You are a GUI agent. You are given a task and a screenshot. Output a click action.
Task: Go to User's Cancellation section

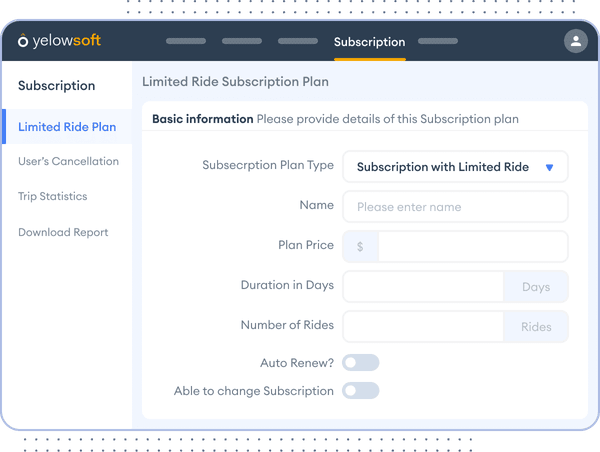point(68,161)
